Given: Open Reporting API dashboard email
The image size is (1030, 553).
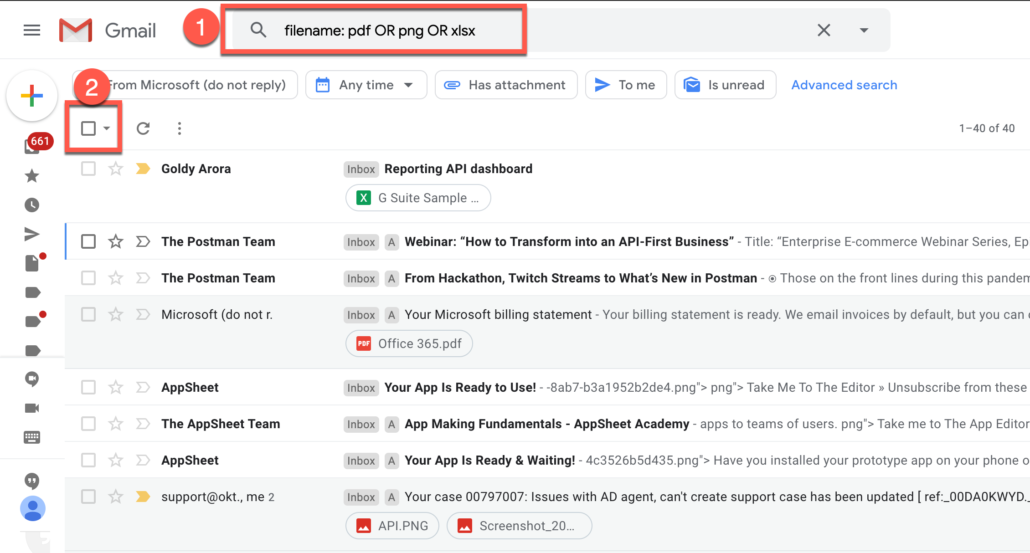Looking at the screenshot, I should (458, 169).
